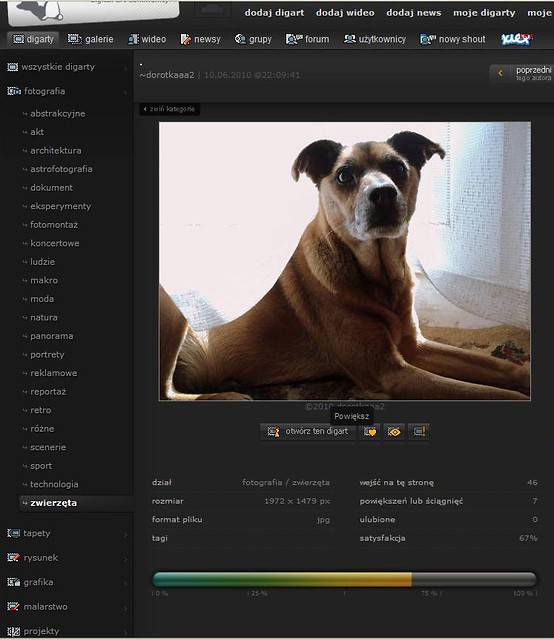The image size is (554, 640).
Task: Click the grafika sidebar icon
Action: [13, 582]
